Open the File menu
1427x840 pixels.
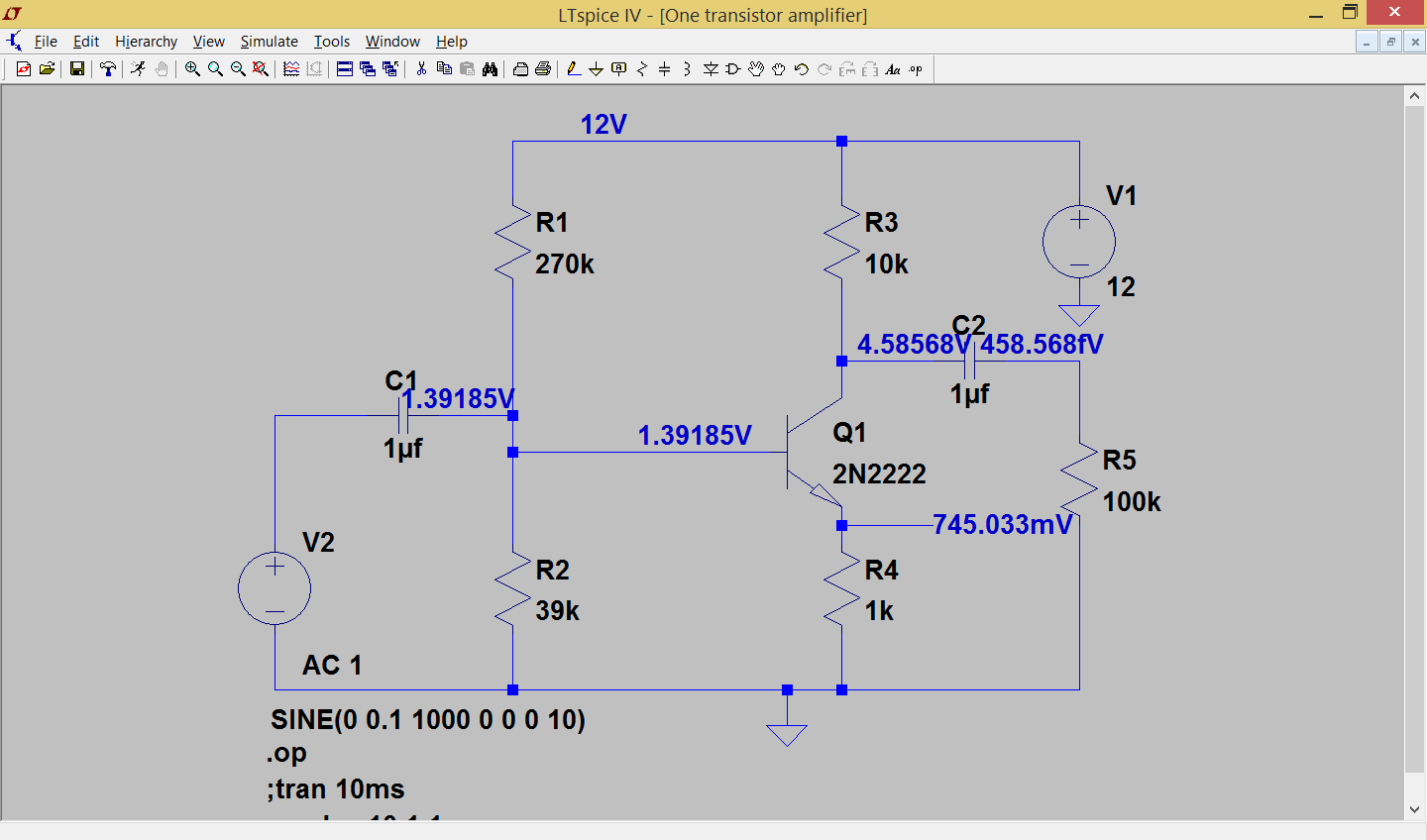pos(46,42)
